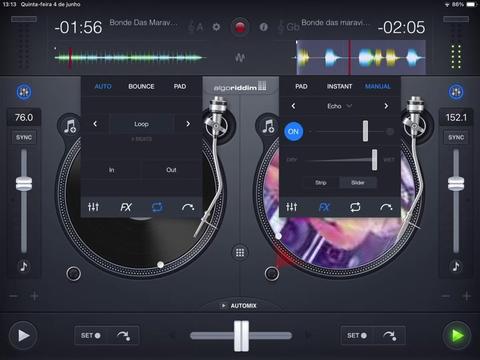Tap the right deck key indicator Gb
Viewport: 480px width, 360px height.
coord(289,27)
